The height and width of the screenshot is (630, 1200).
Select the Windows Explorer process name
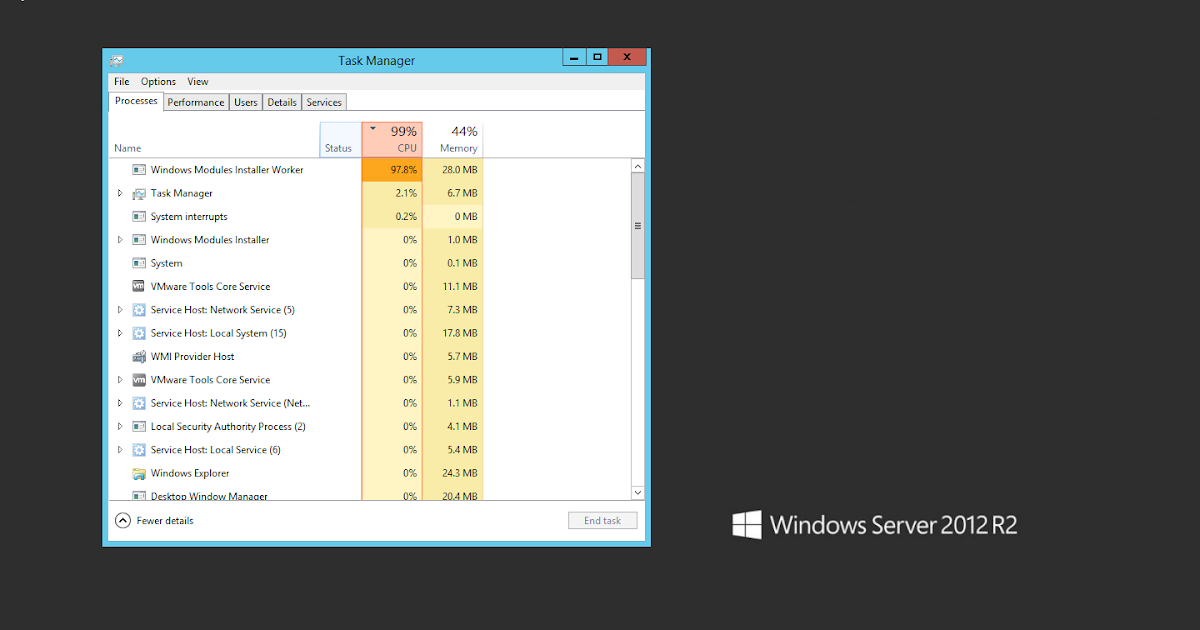190,473
